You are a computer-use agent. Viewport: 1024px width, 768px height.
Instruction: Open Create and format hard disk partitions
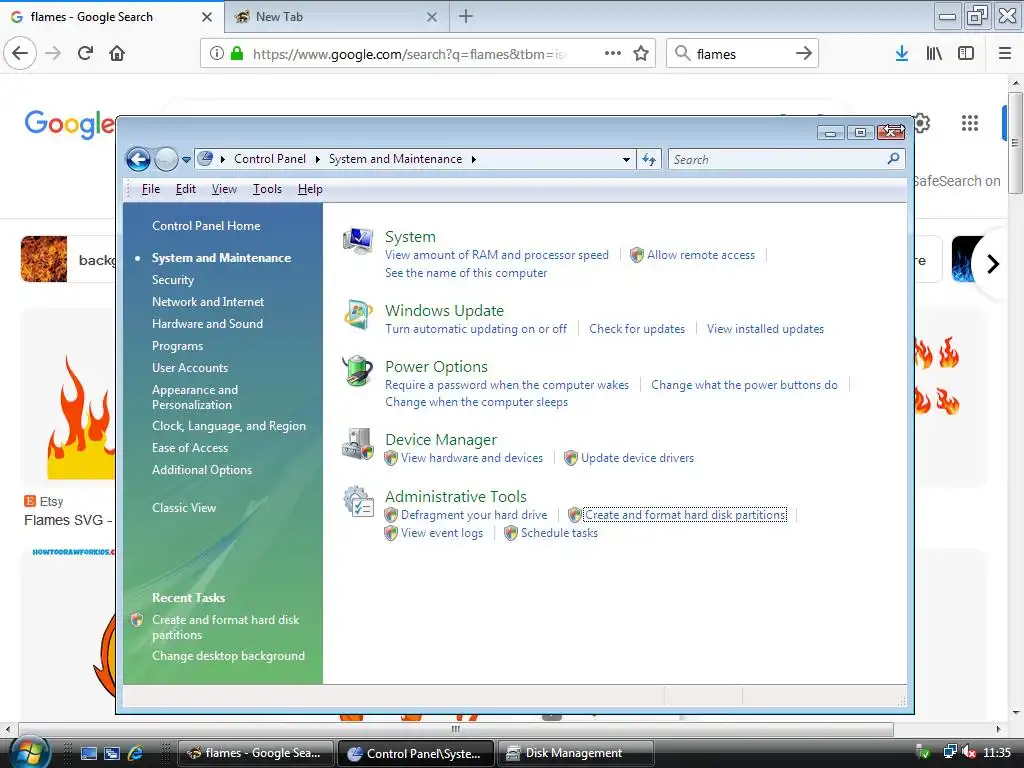coord(685,515)
